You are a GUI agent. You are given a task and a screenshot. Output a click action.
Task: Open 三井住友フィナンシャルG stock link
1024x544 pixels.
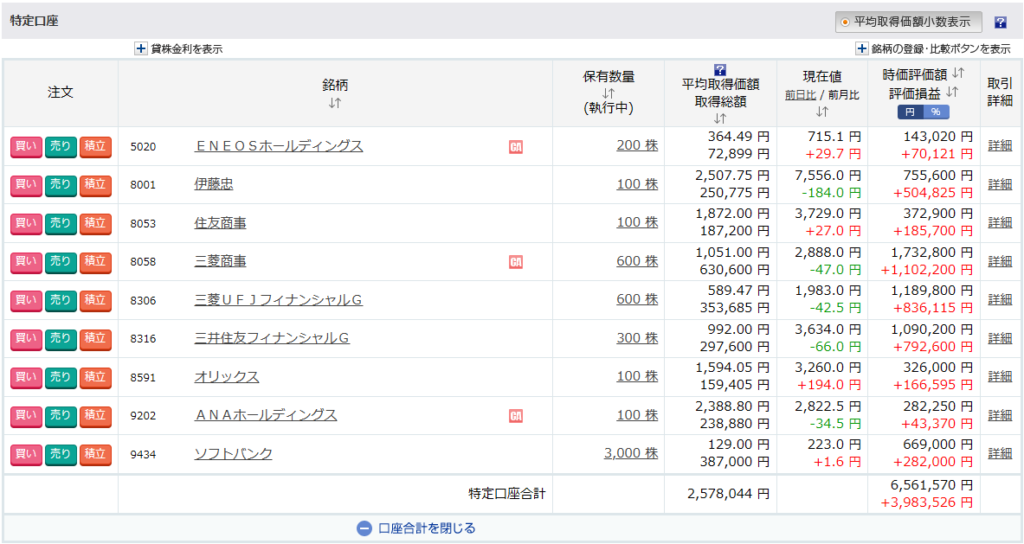pyautogui.click(x=272, y=339)
